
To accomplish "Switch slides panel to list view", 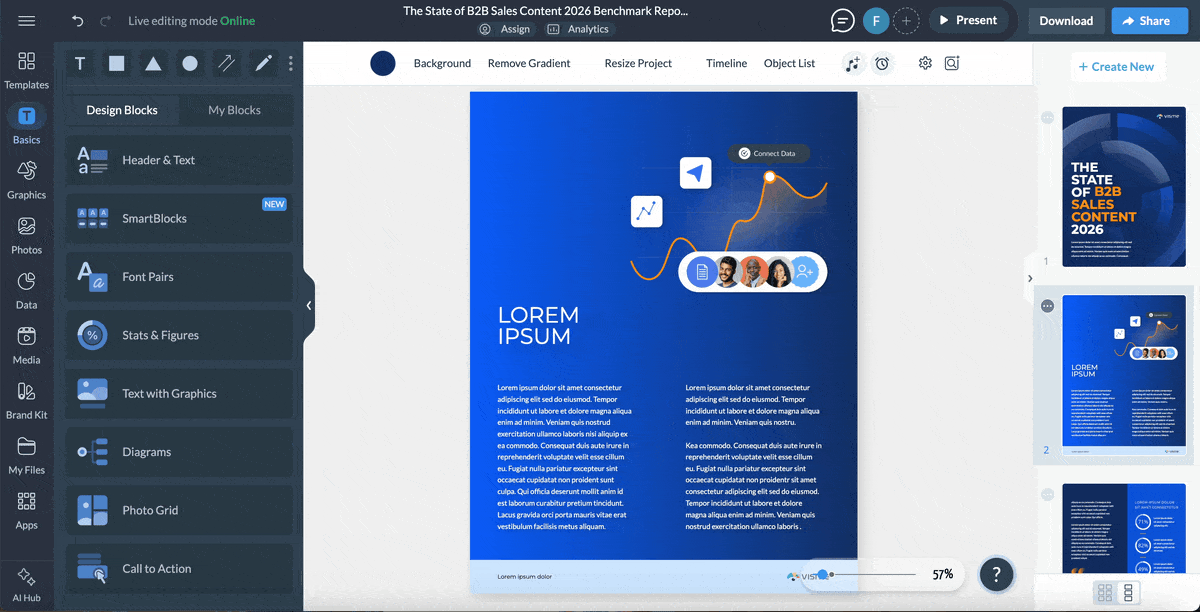I will (x=1129, y=593).
